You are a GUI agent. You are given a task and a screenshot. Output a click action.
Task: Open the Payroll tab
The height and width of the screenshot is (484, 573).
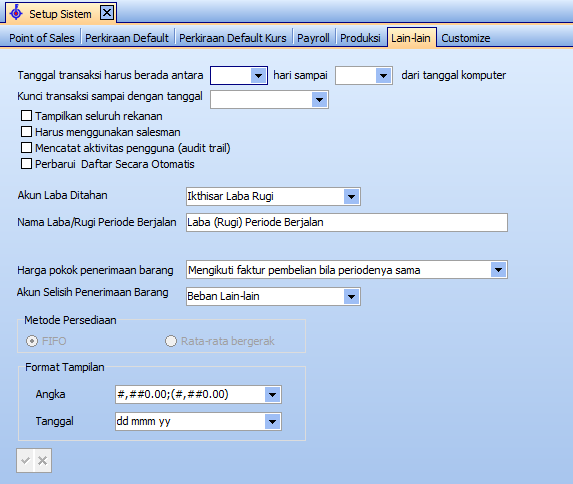coord(313,38)
